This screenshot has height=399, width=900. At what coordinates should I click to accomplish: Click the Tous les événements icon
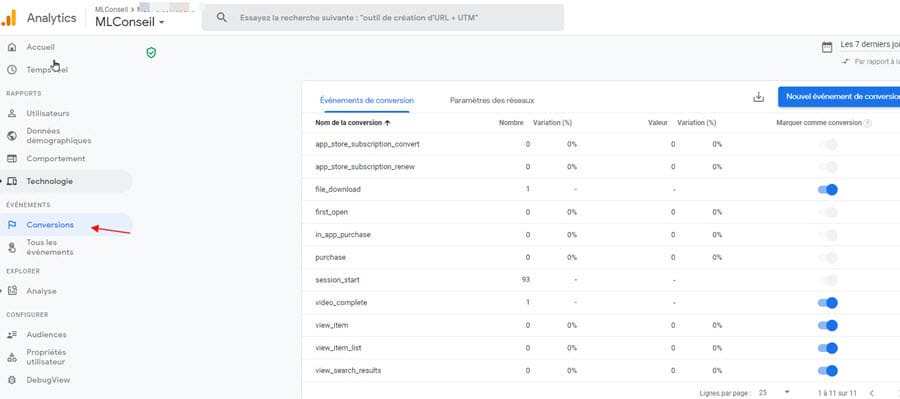11,247
